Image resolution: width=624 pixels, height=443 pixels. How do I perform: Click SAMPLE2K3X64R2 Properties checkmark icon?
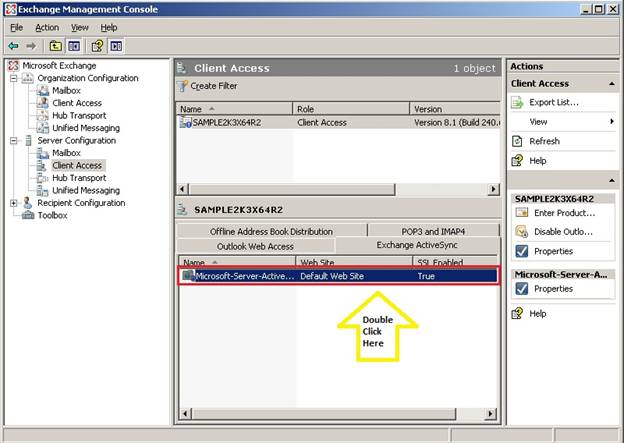521,251
